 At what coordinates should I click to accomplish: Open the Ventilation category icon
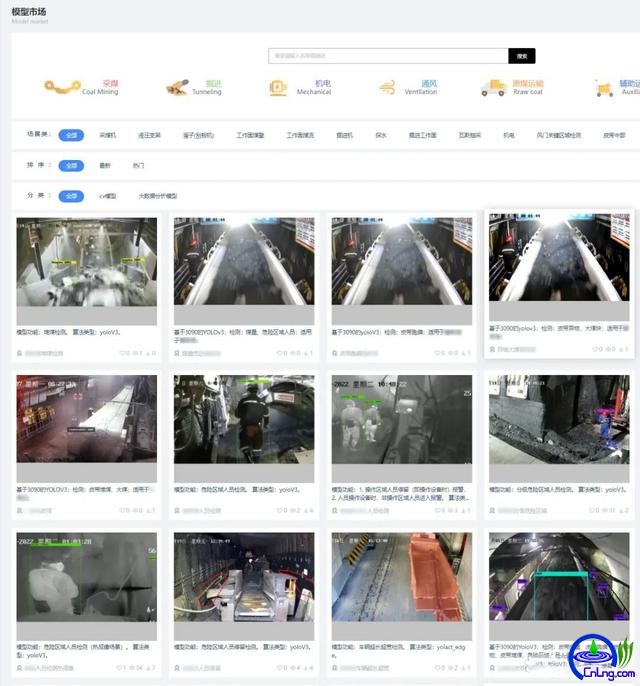tap(387, 88)
